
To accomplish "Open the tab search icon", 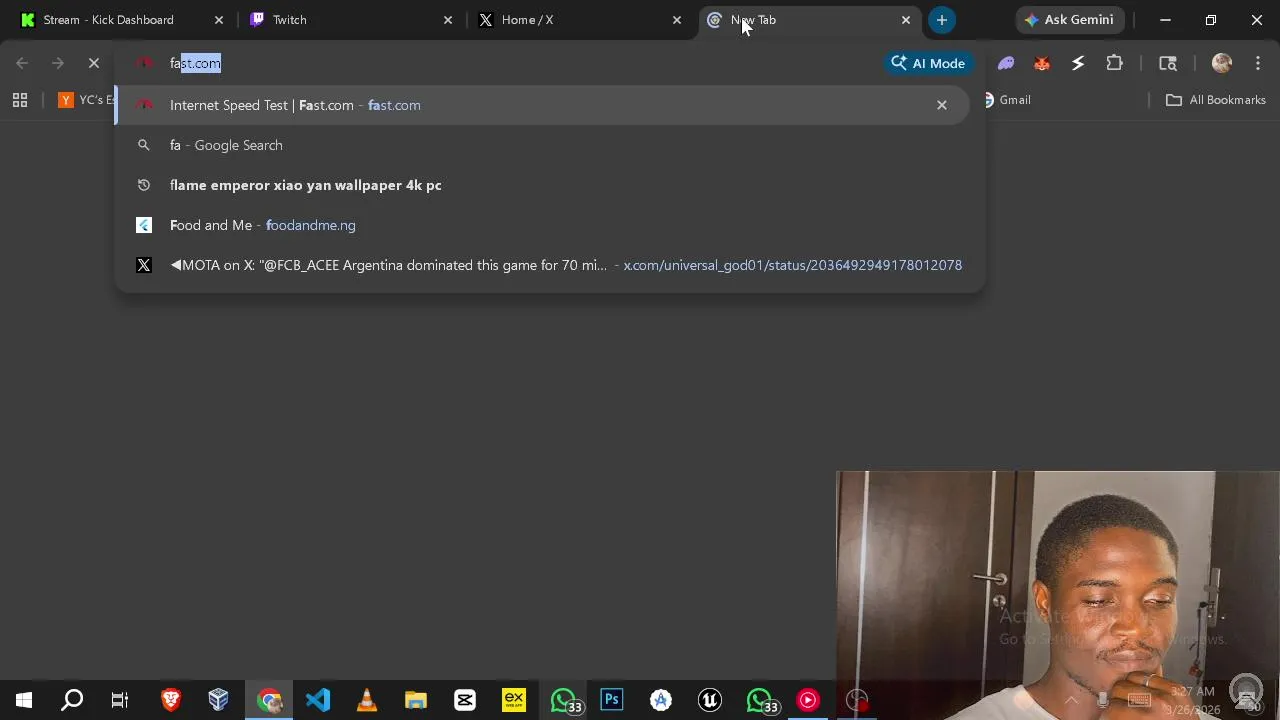I will 1168,63.
